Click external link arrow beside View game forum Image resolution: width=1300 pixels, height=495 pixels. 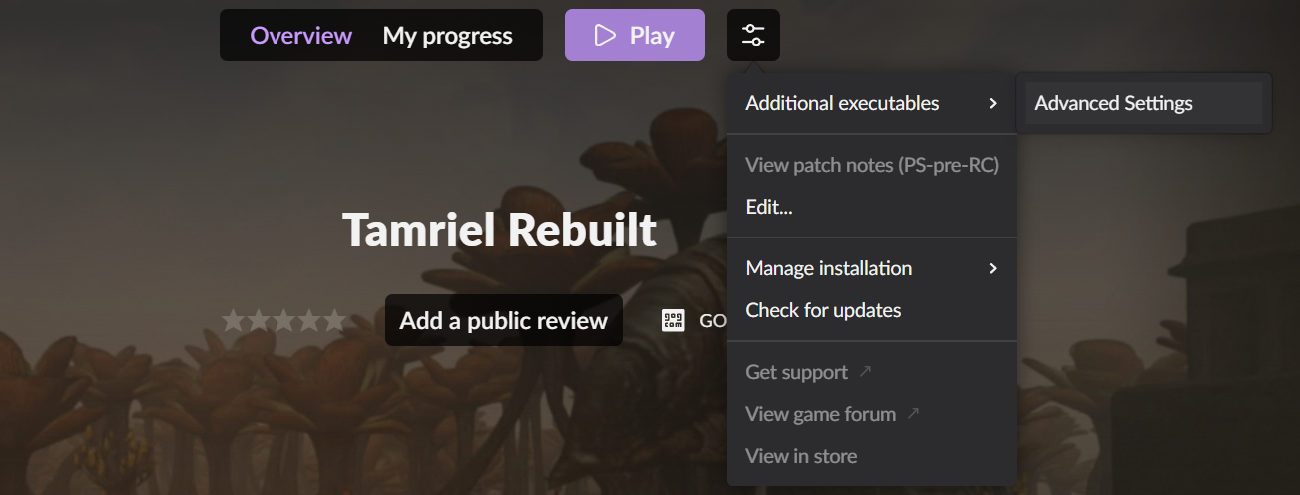tap(913, 412)
